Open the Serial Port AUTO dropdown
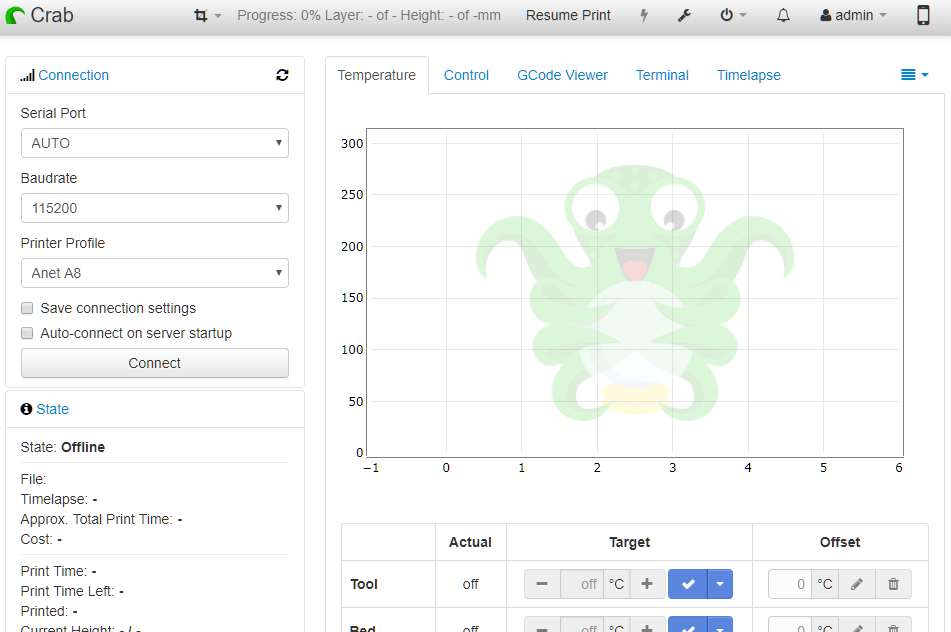Screen dimensions: 951x632 pyautogui.click(x=155, y=143)
